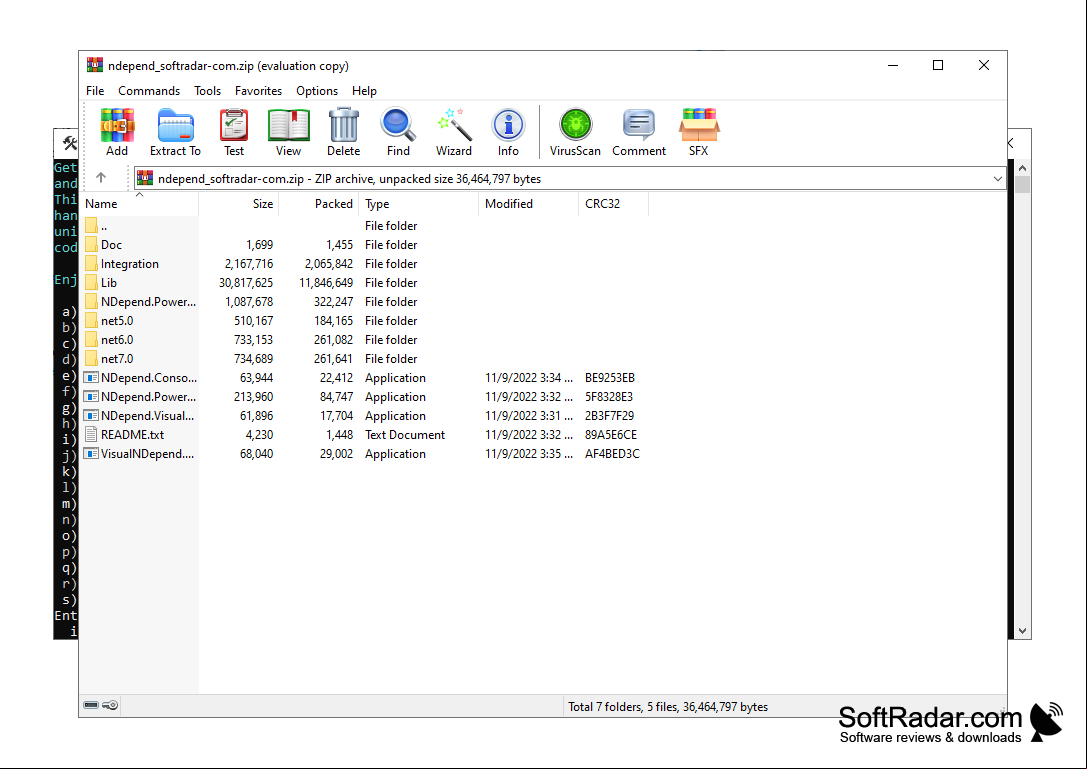Go up one folder level arrow

[101, 178]
